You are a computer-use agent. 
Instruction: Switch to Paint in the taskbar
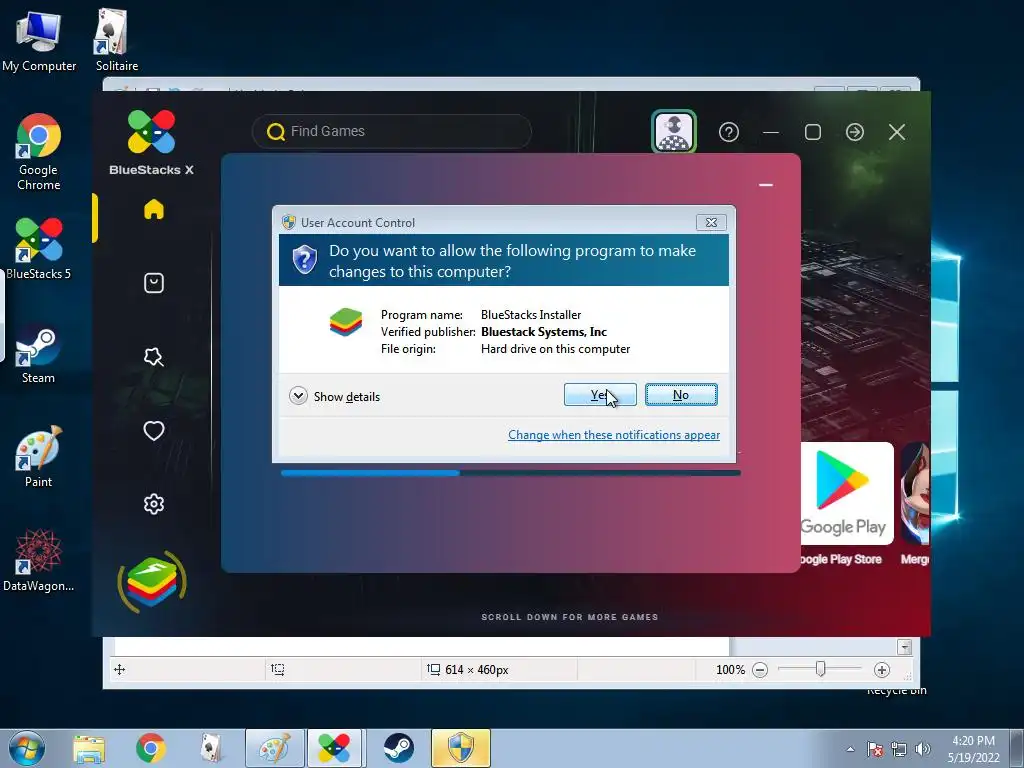tap(274, 748)
